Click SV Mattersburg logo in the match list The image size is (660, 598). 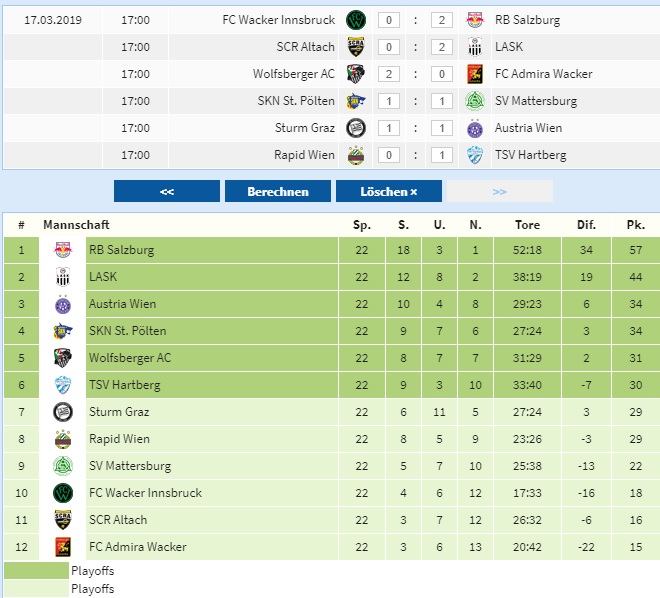tap(475, 101)
